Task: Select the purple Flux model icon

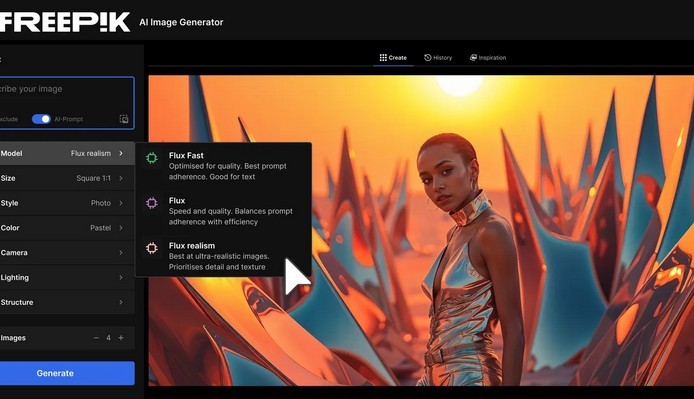Action: [152, 203]
